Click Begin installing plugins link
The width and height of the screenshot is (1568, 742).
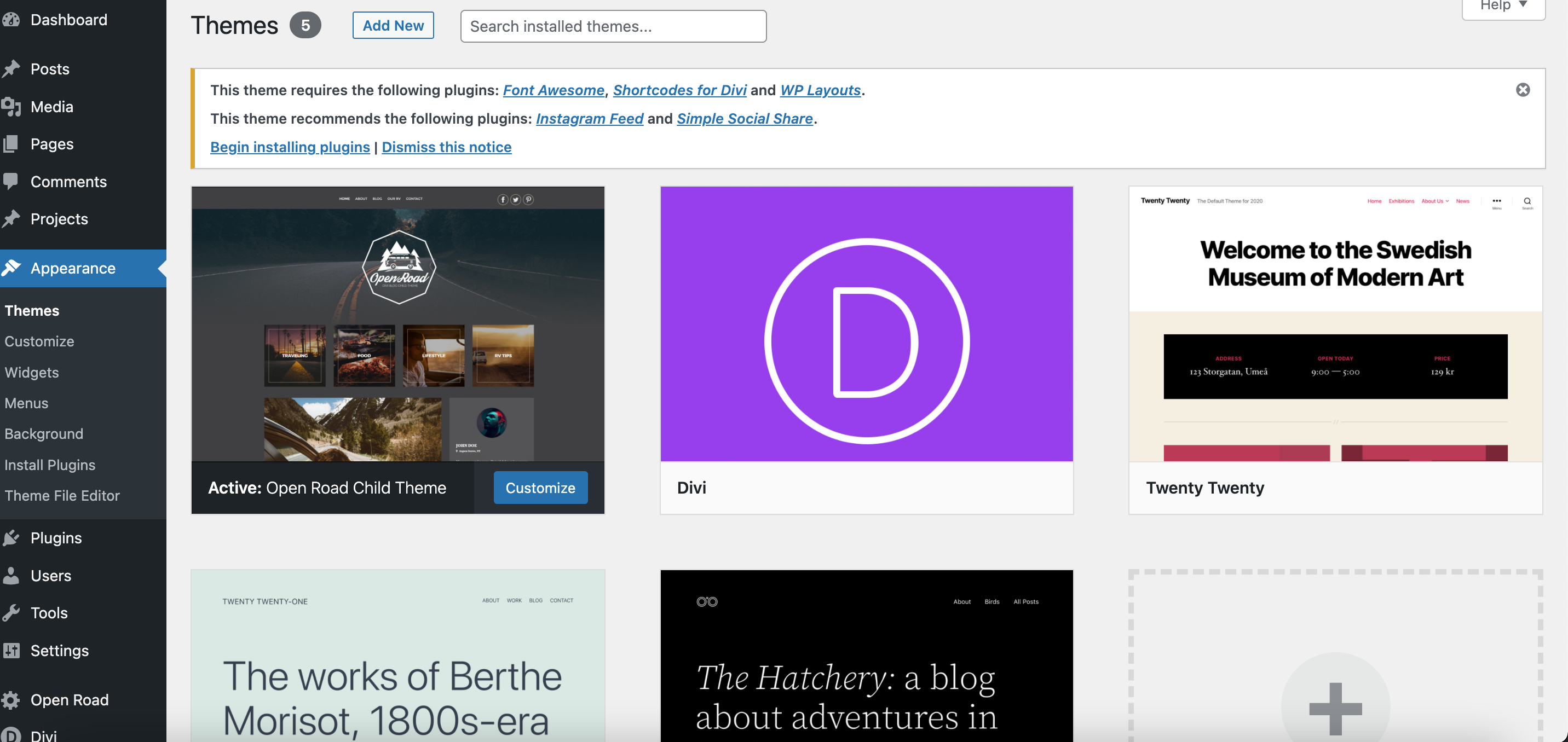[290, 147]
